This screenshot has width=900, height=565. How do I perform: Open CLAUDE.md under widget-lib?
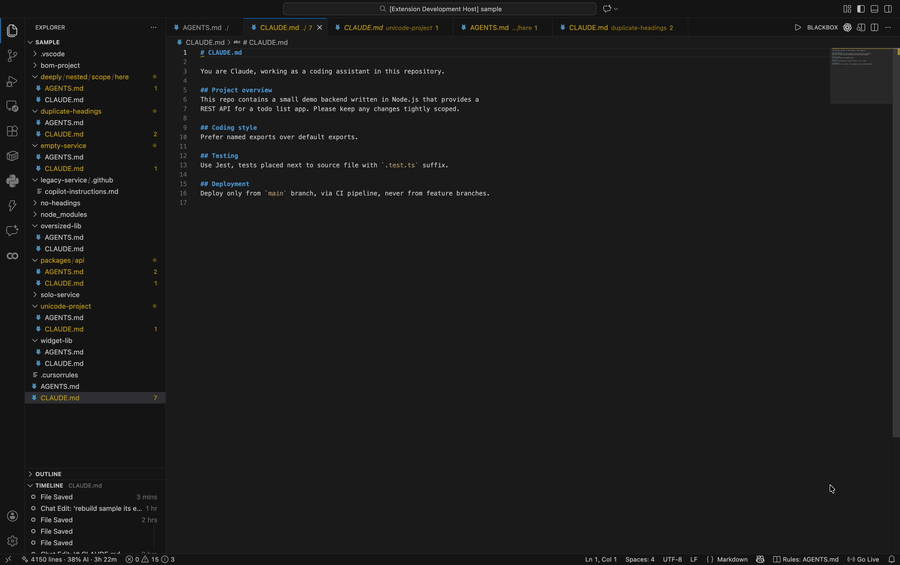[x=64, y=363]
